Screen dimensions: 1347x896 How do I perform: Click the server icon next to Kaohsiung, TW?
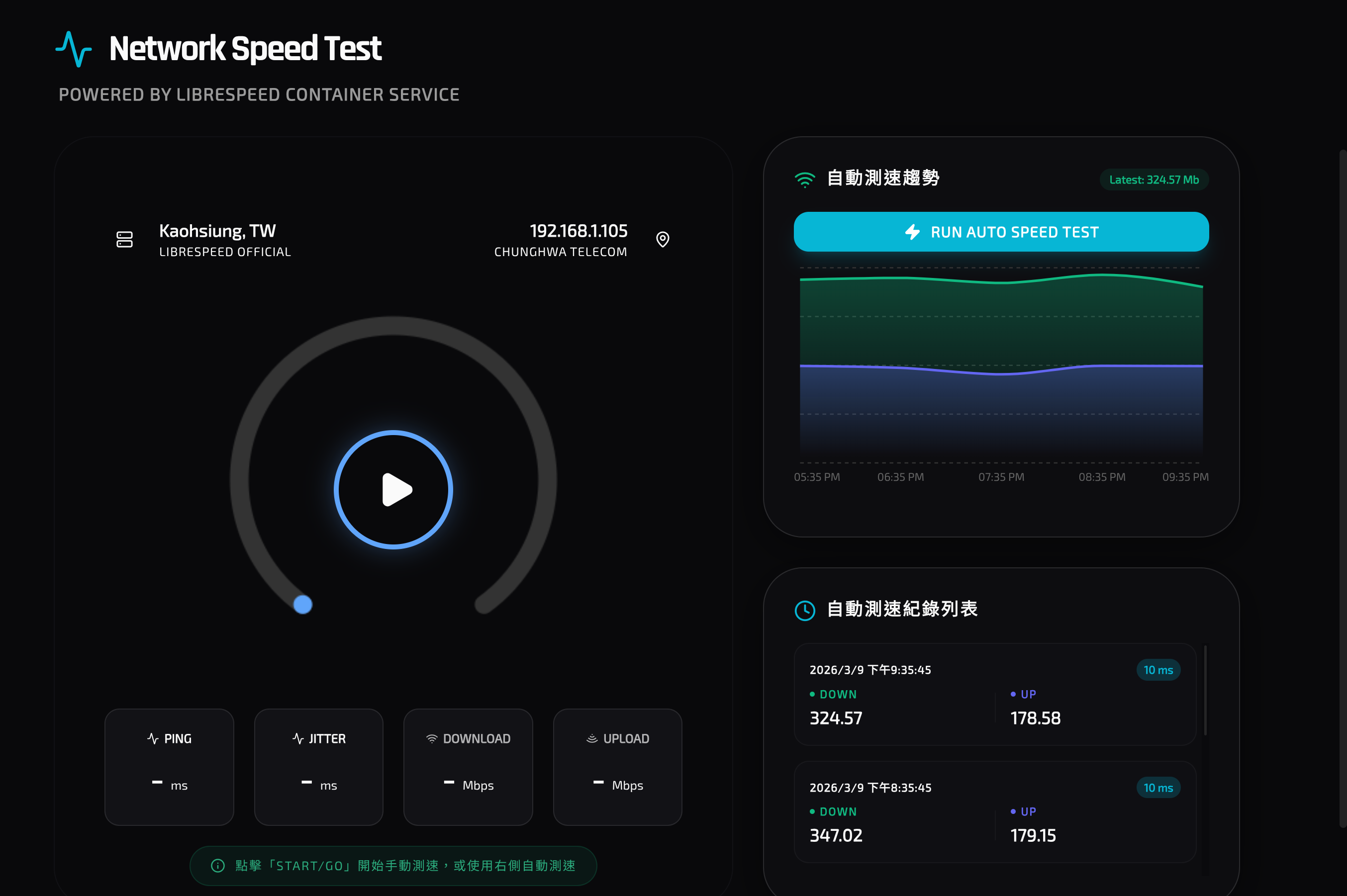pyautogui.click(x=124, y=240)
